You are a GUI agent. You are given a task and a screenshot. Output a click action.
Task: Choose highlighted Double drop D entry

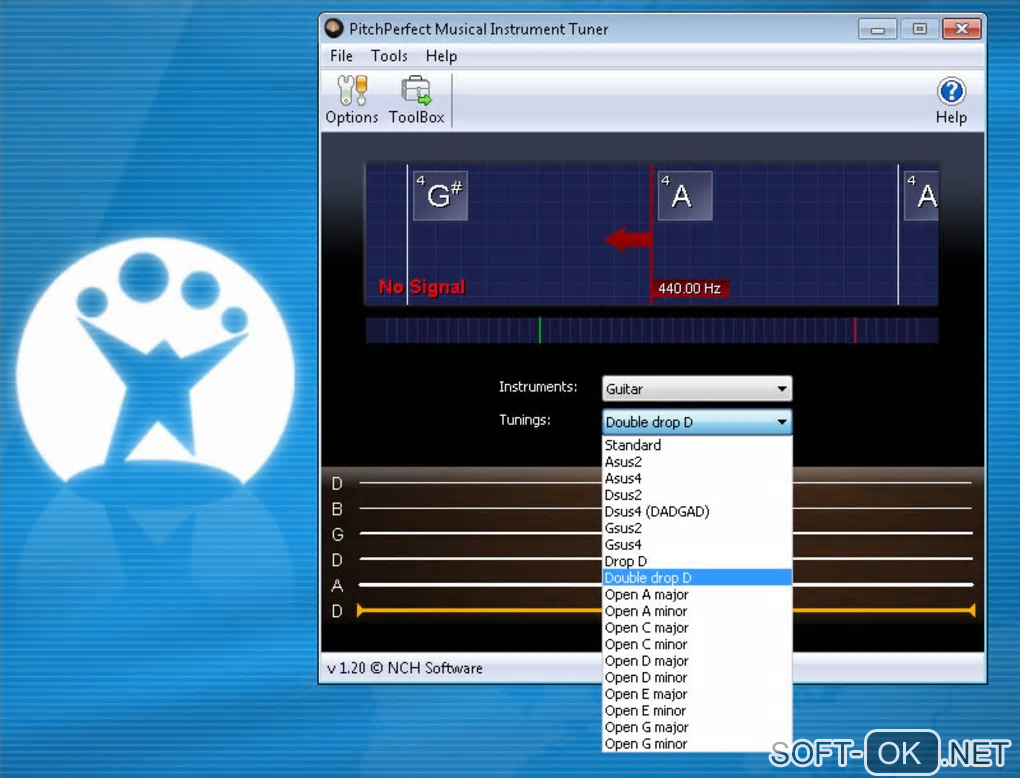click(697, 578)
